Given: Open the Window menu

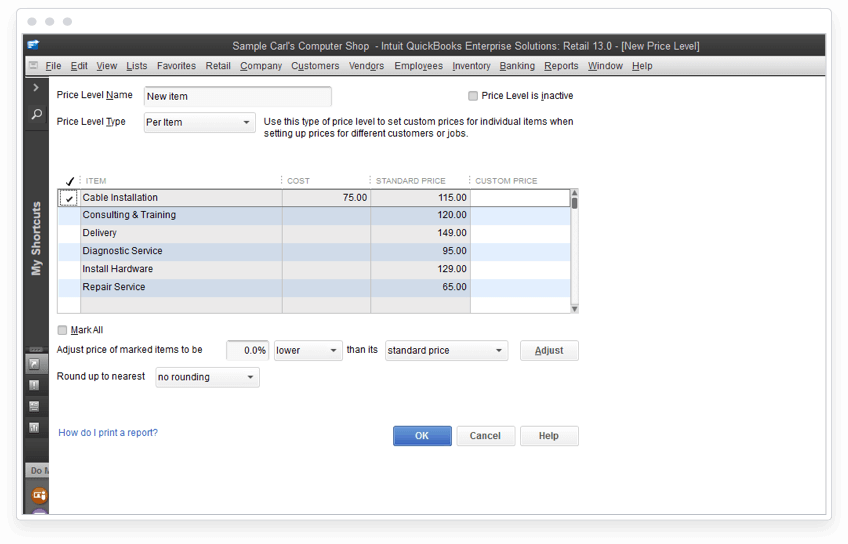Looking at the screenshot, I should click(x=605, y=66).
